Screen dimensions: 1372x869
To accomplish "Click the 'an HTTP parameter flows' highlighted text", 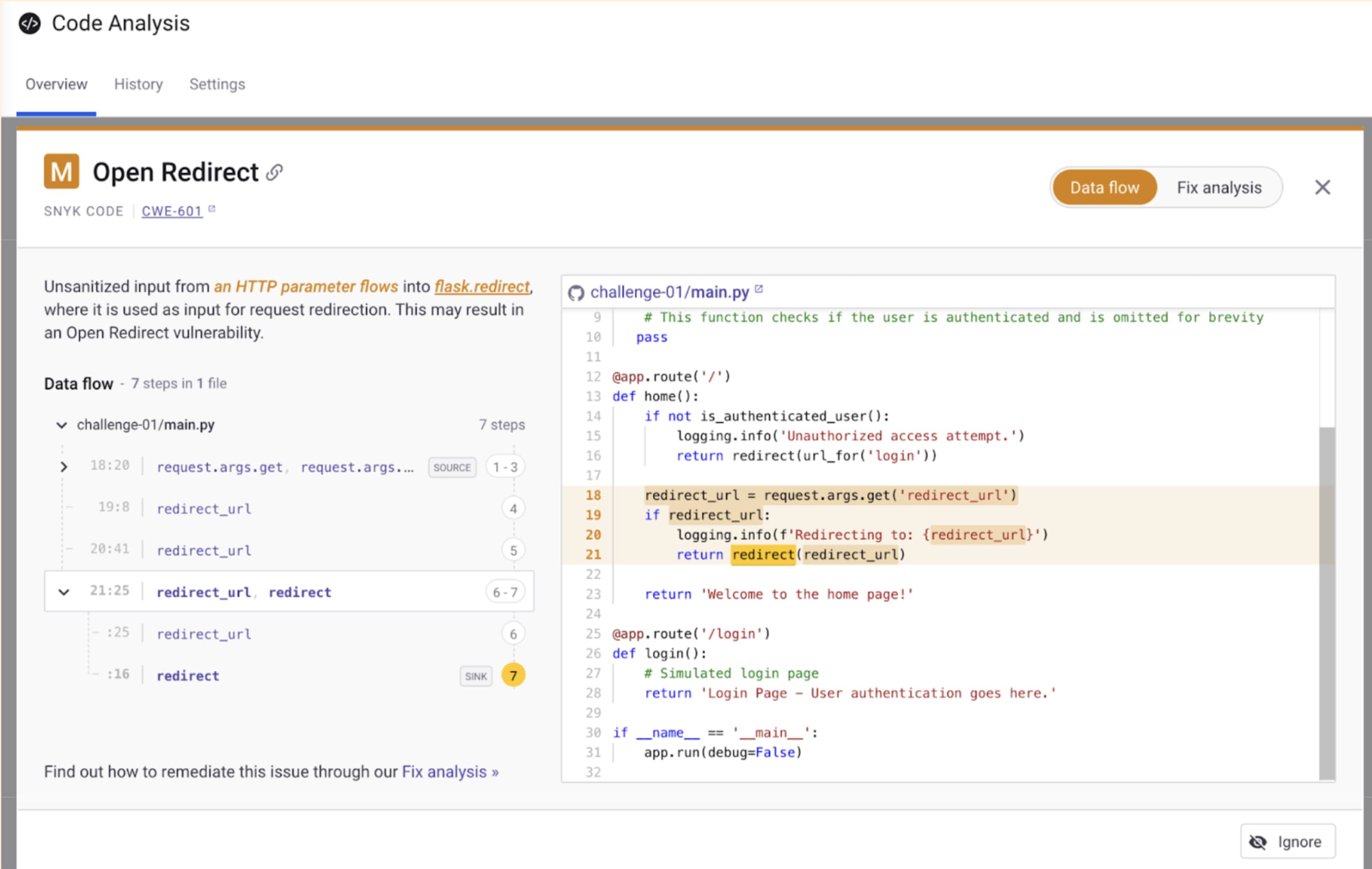I will pos(306,287).
